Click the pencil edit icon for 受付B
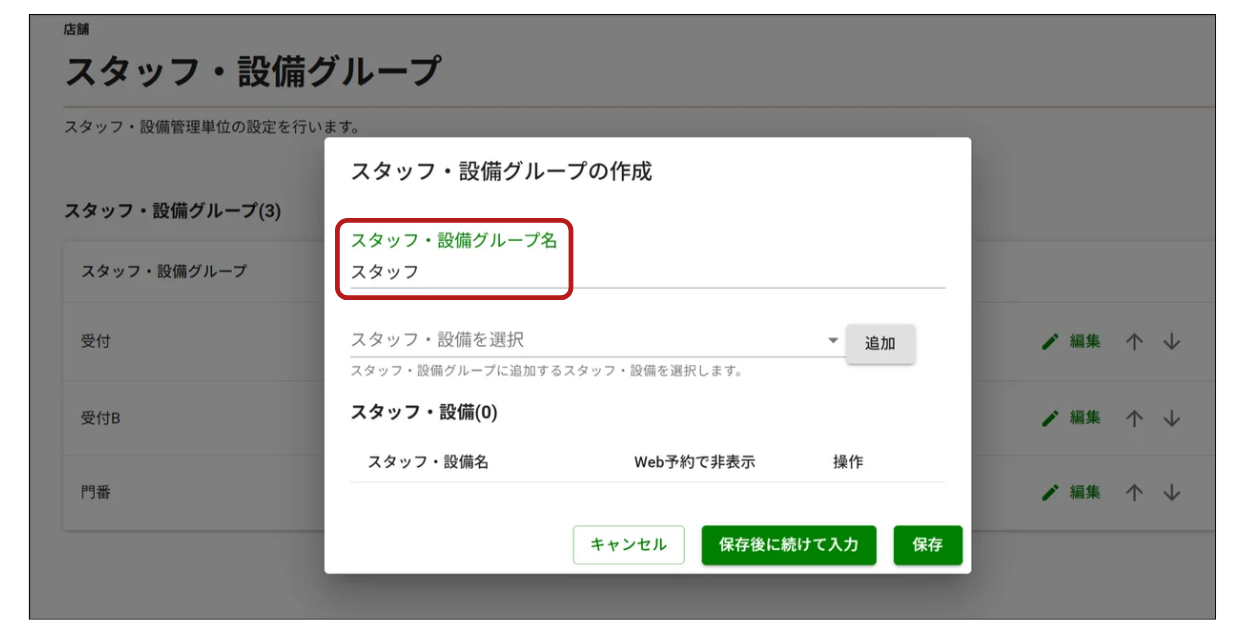This screenshot has height=634, width=1244. click(x=1049, y=418)
